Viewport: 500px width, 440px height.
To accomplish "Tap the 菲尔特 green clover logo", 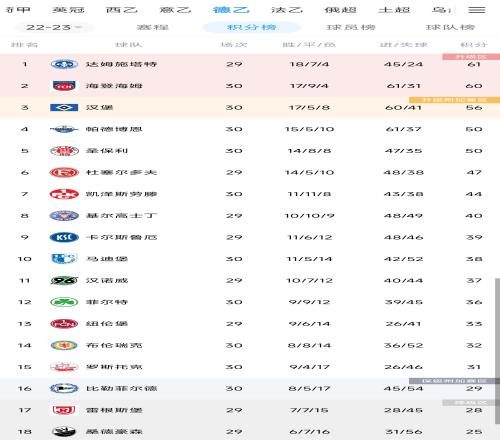I will pyautogui.click(x=64, y=302).
